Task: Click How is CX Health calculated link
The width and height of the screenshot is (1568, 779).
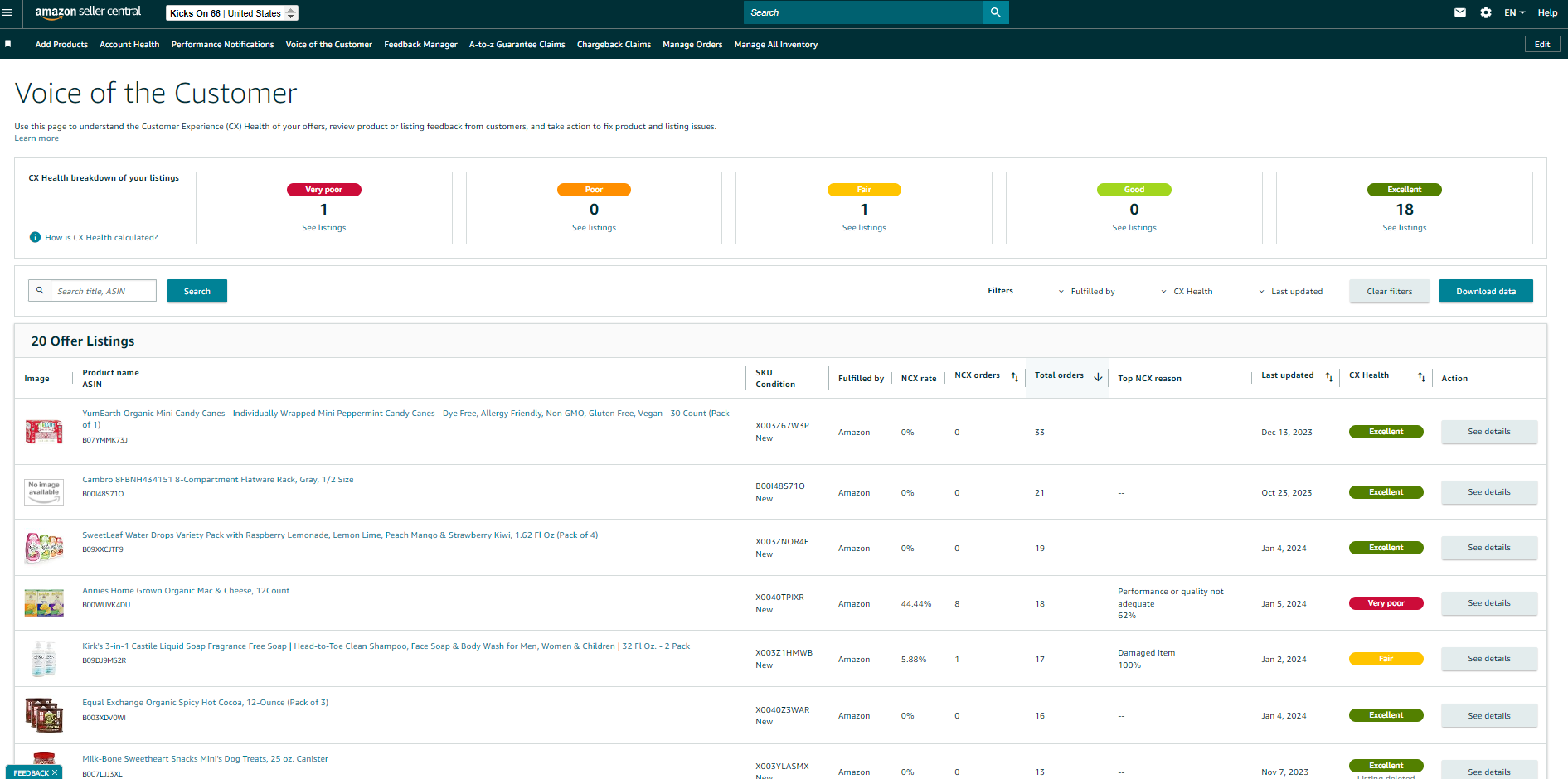Action: [101, 238]
